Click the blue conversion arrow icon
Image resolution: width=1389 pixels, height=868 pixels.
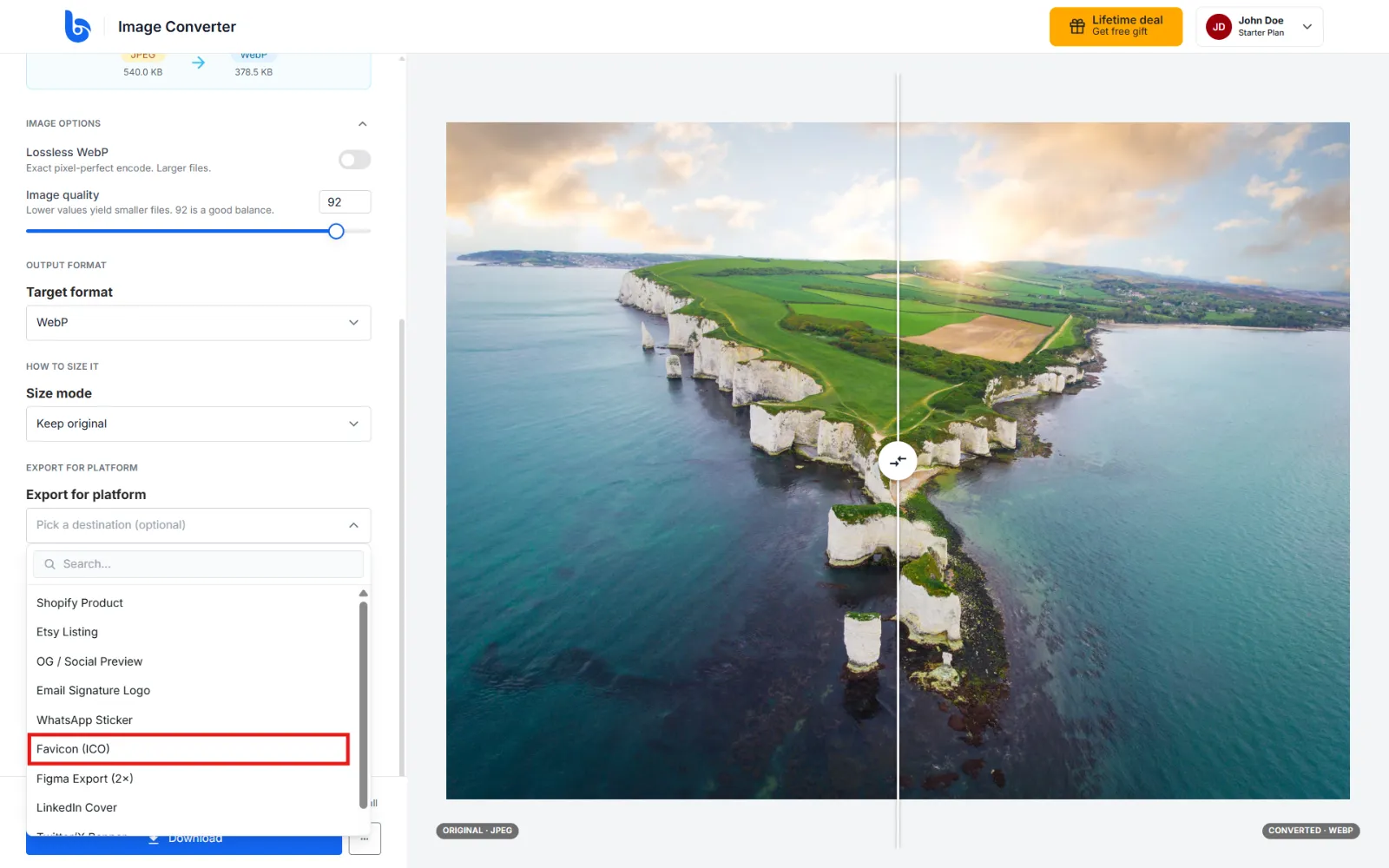click(199, 62)
